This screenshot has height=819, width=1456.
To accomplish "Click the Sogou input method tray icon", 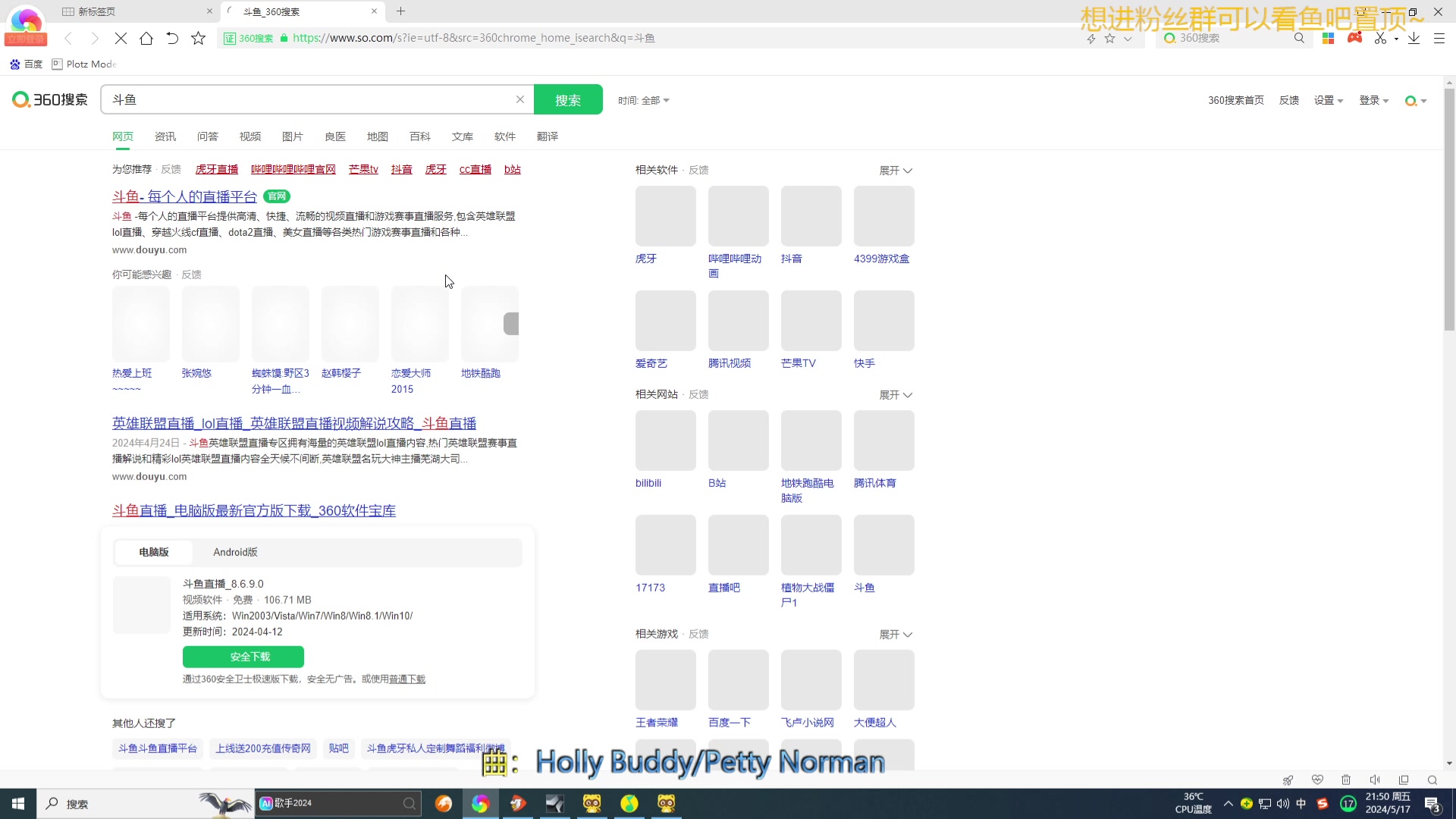I will coord(1323,803).
